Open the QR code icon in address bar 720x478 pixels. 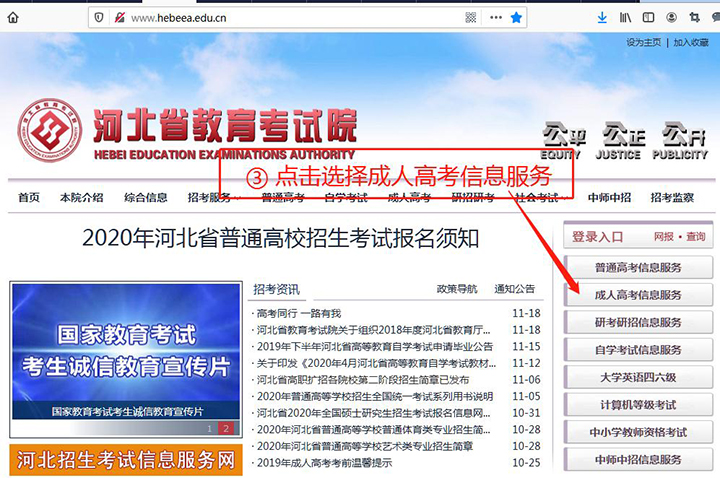pos(471,18)
